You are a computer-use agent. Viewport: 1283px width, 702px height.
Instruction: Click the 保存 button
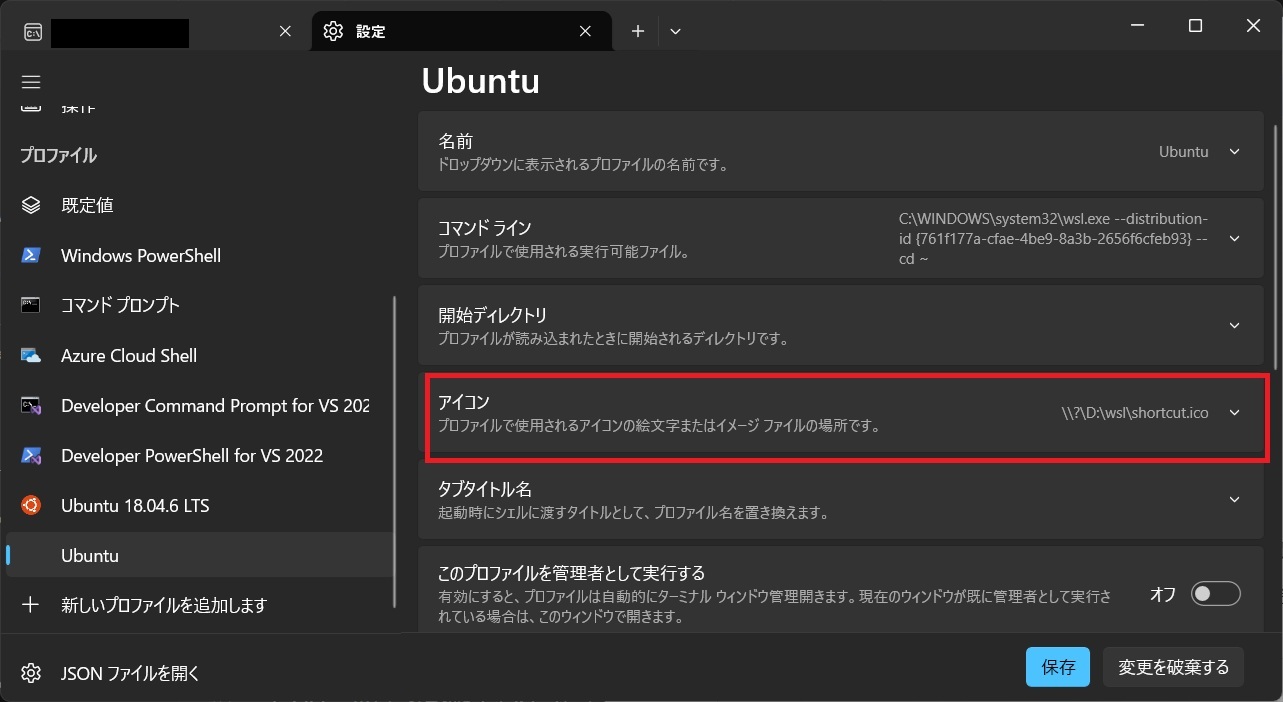(1058, 667)
